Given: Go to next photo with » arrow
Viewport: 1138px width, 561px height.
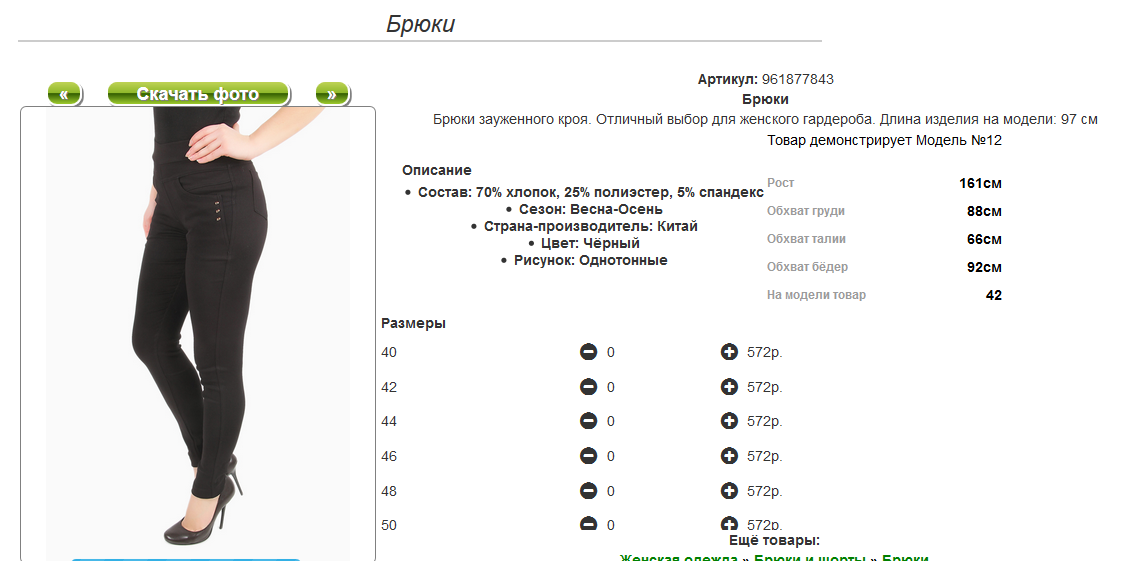Looking at the screenshot, I should coord(331,94).
